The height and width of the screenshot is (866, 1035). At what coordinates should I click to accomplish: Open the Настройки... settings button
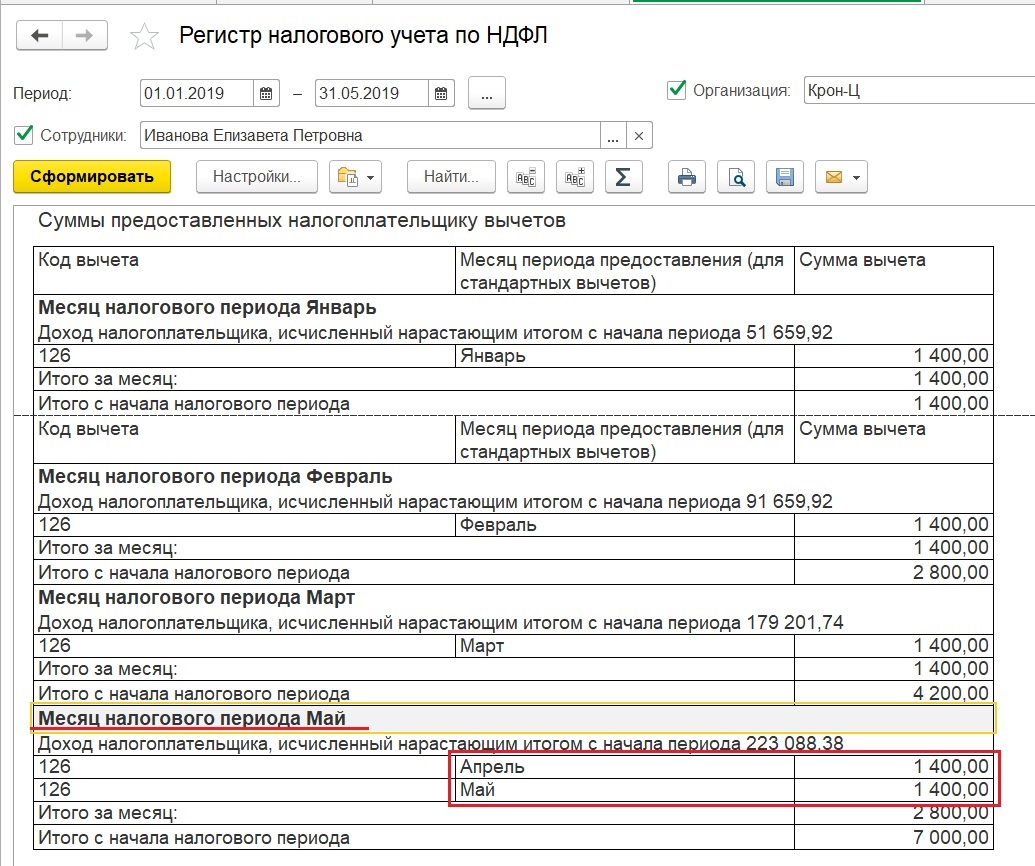click(257, 177)
